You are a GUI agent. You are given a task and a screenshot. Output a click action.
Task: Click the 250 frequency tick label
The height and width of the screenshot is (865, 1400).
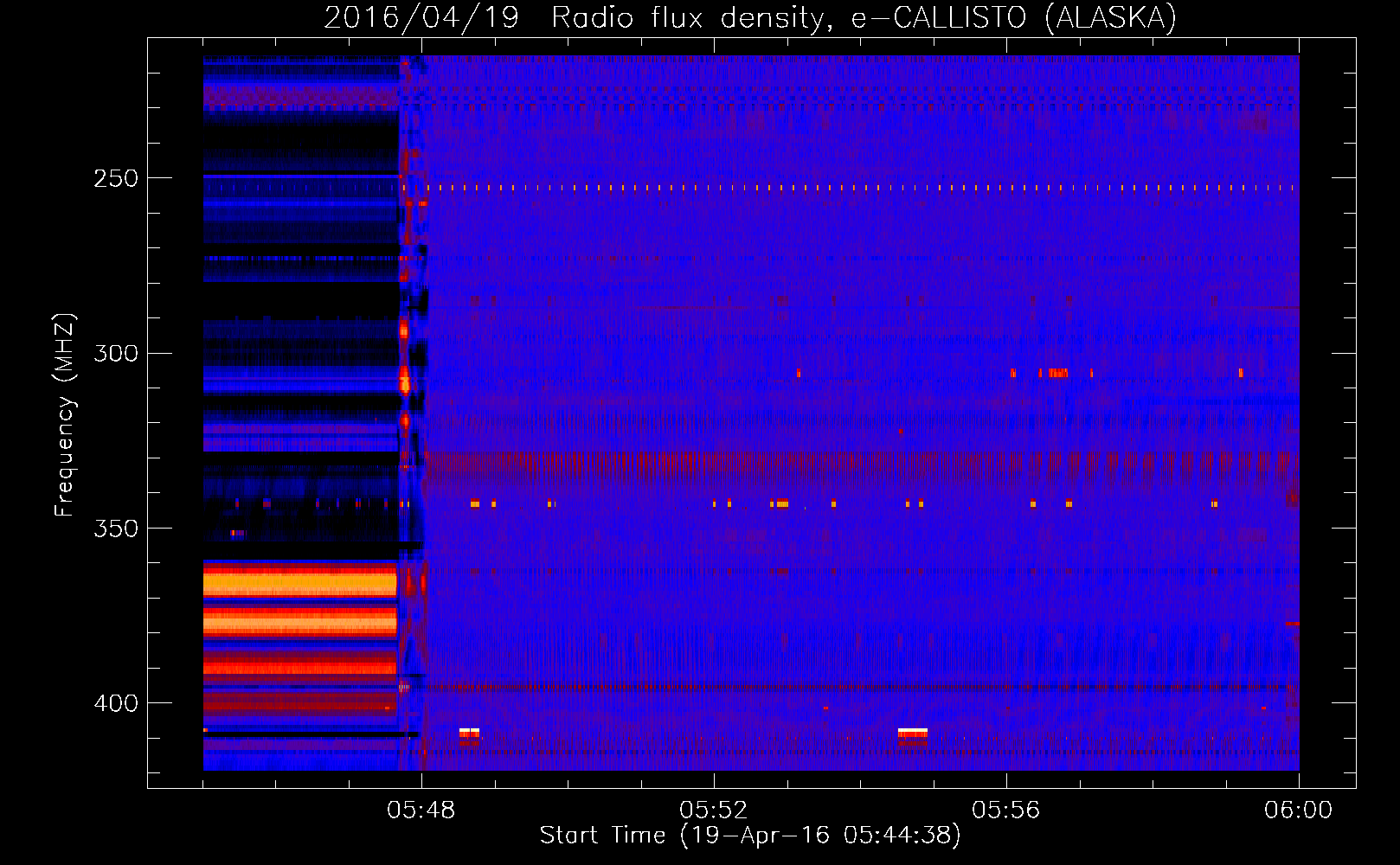tap(116, 178)
